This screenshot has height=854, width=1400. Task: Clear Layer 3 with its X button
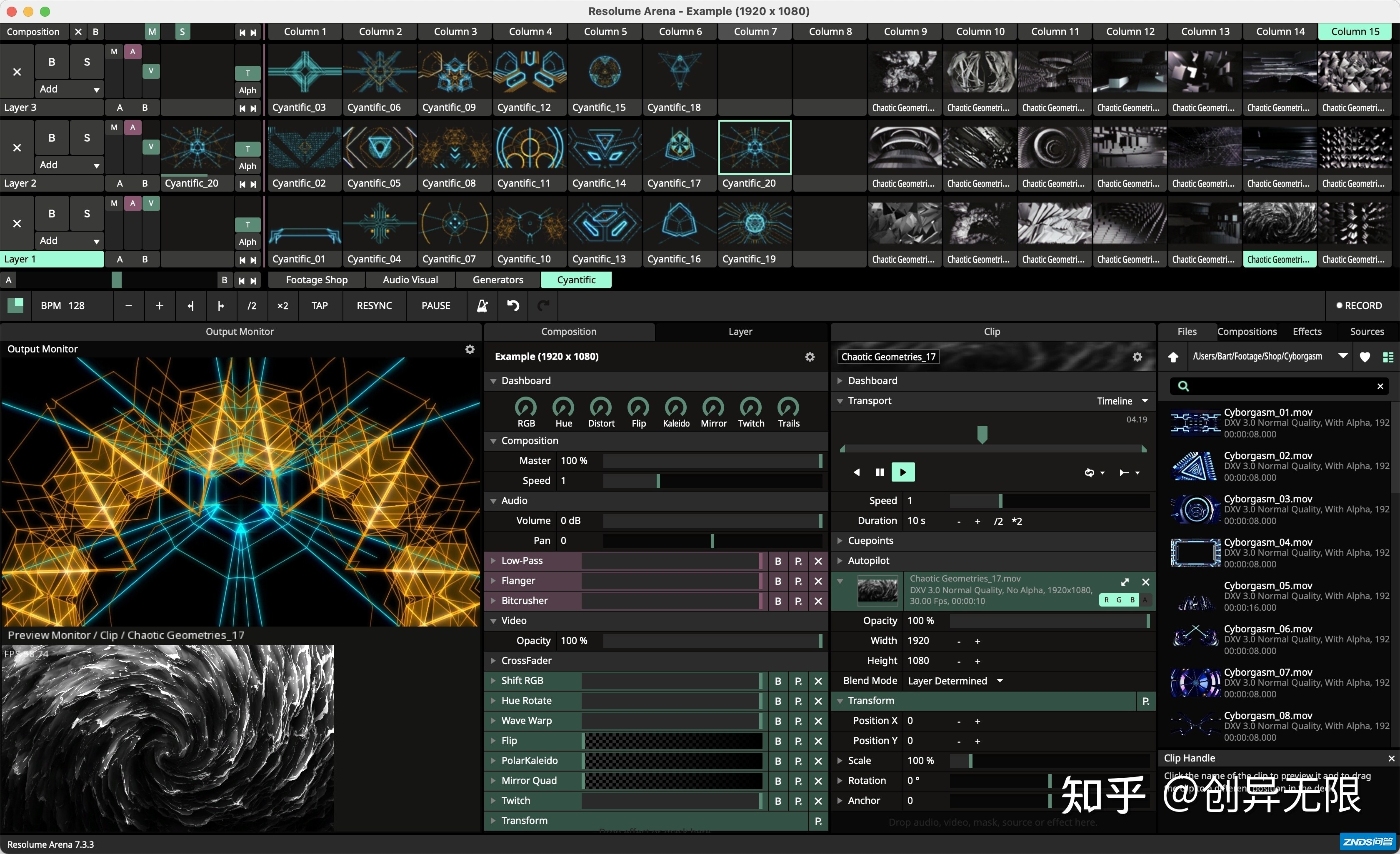pyautogui.click(x=17, y=72)
